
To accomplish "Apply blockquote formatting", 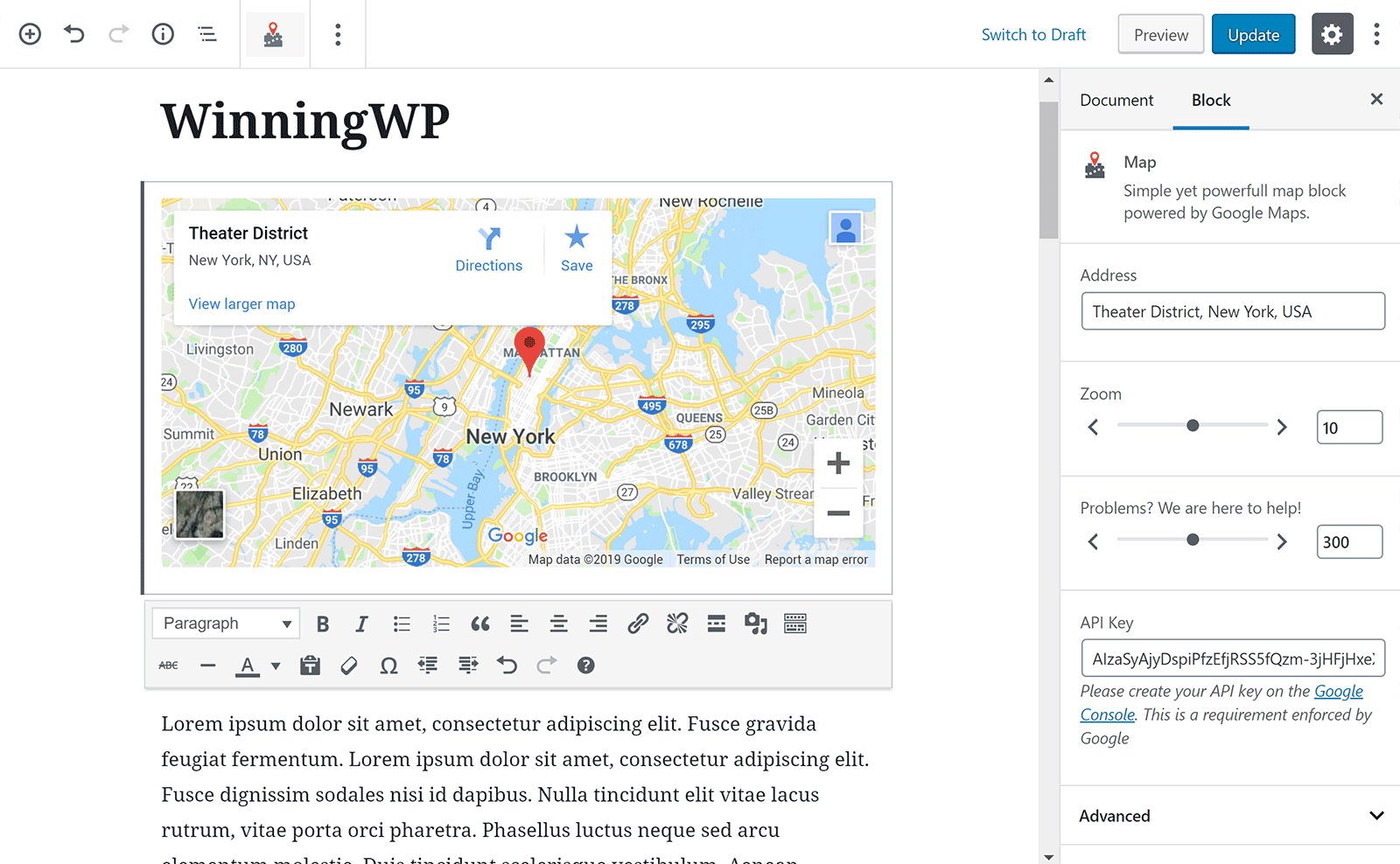I will tap(480, 624).
